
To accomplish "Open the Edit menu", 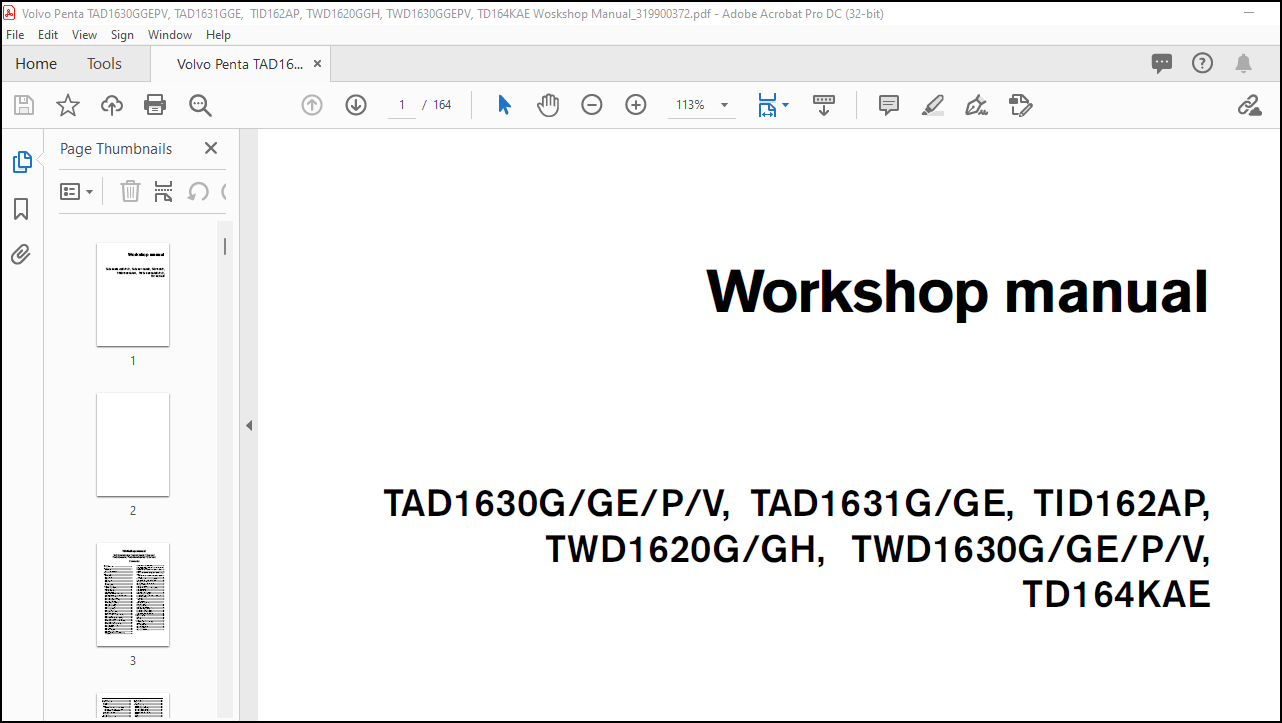I will coord(48,34).
